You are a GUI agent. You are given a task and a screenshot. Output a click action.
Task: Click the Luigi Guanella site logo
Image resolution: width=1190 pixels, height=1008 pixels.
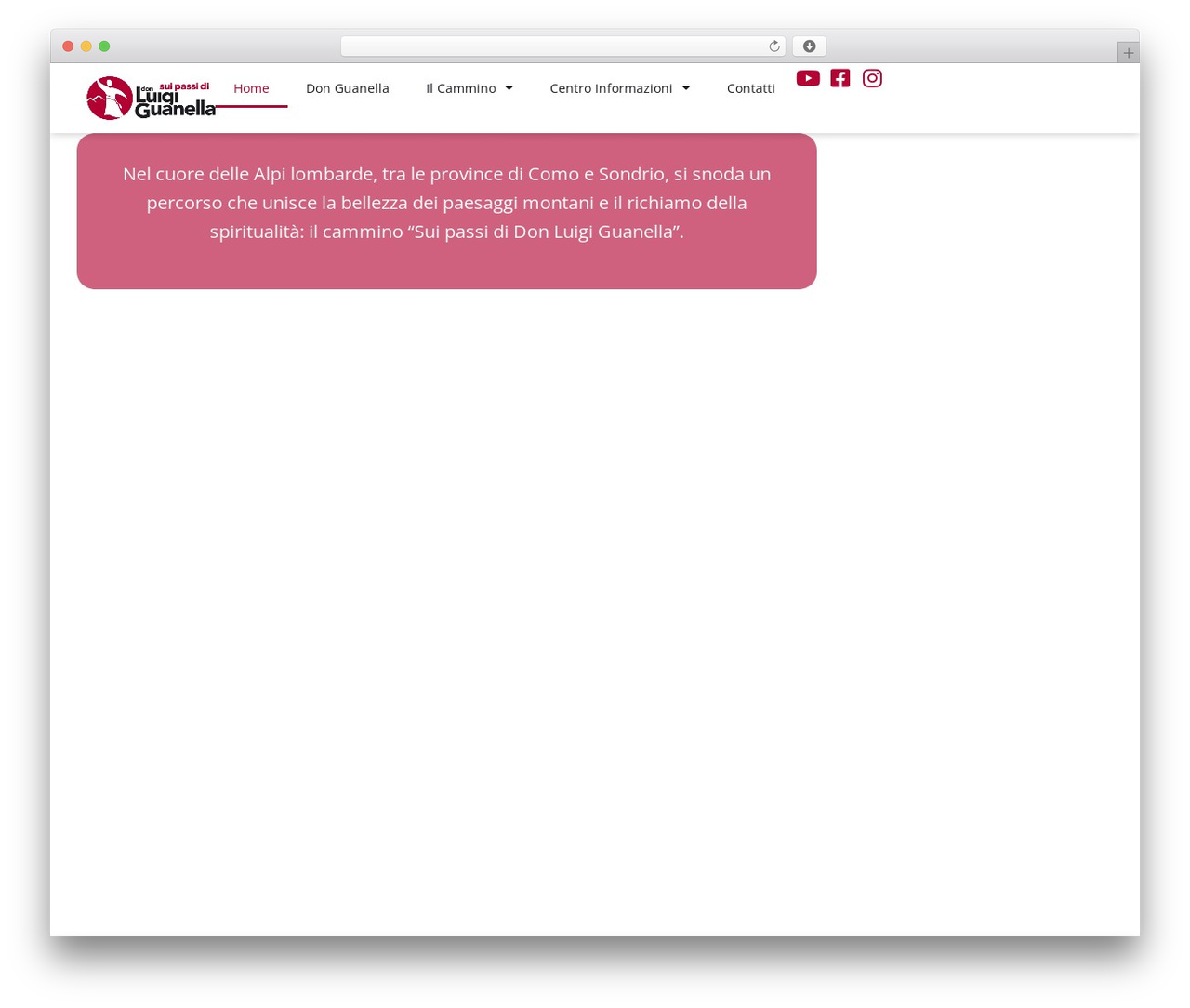[152, 99]
